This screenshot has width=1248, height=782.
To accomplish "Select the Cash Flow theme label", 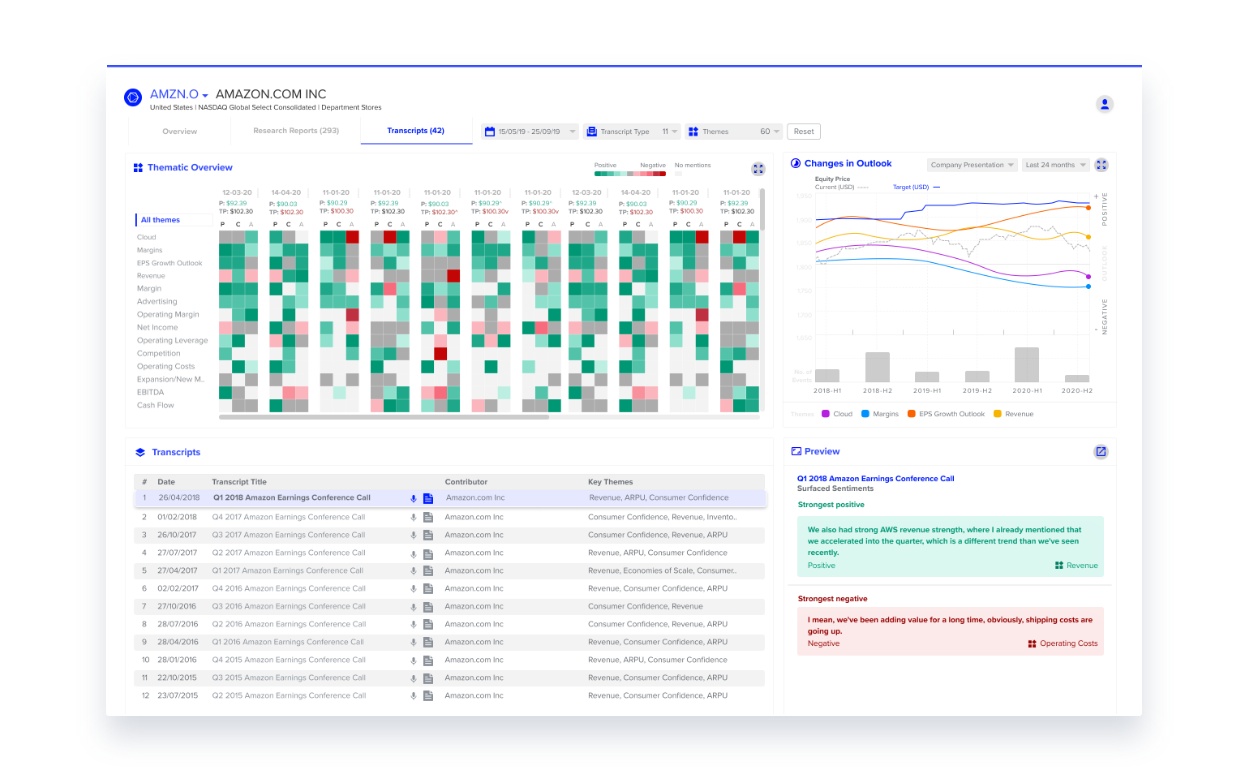I will tap(155, 405).
